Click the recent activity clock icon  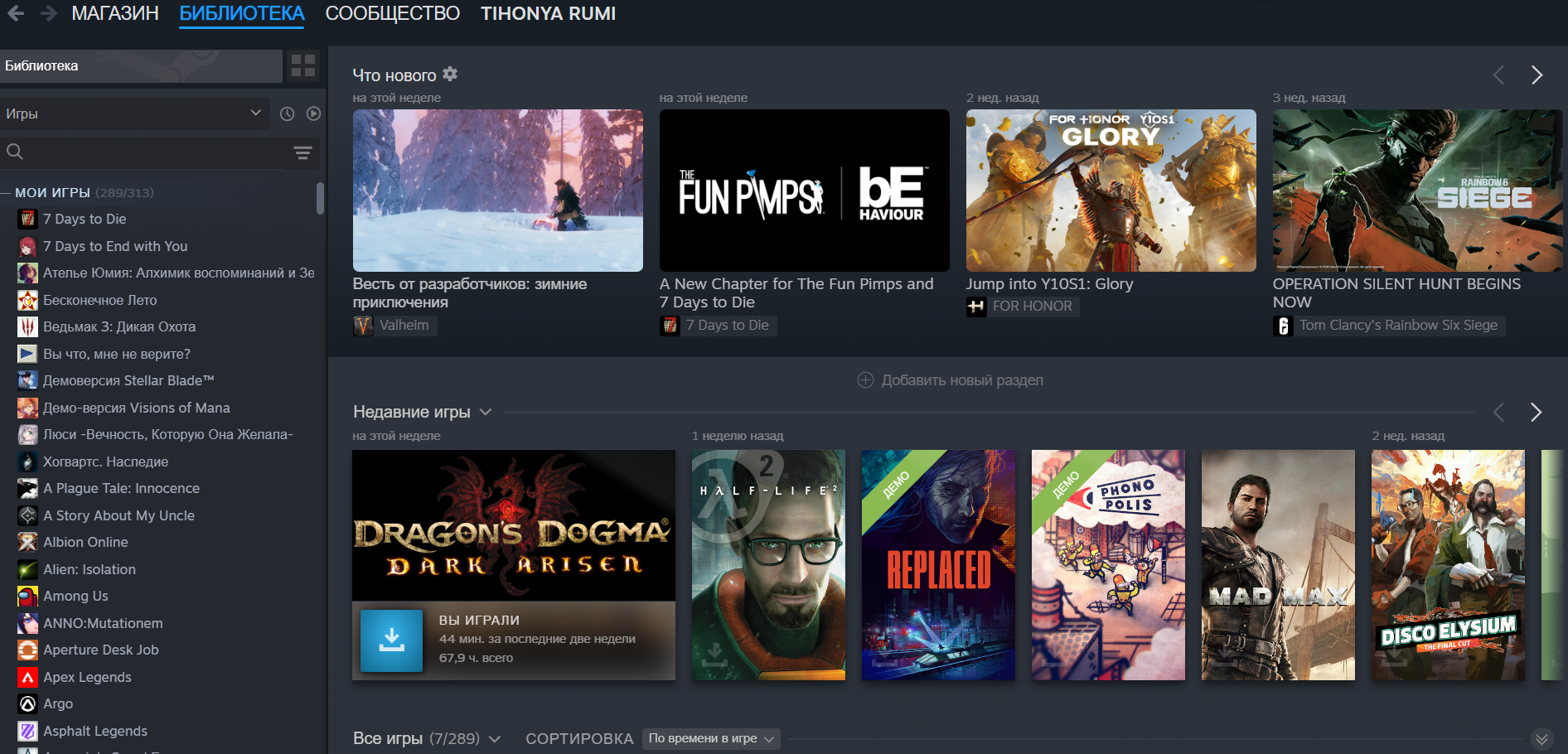pyautogui.click(x=287, y=114)
